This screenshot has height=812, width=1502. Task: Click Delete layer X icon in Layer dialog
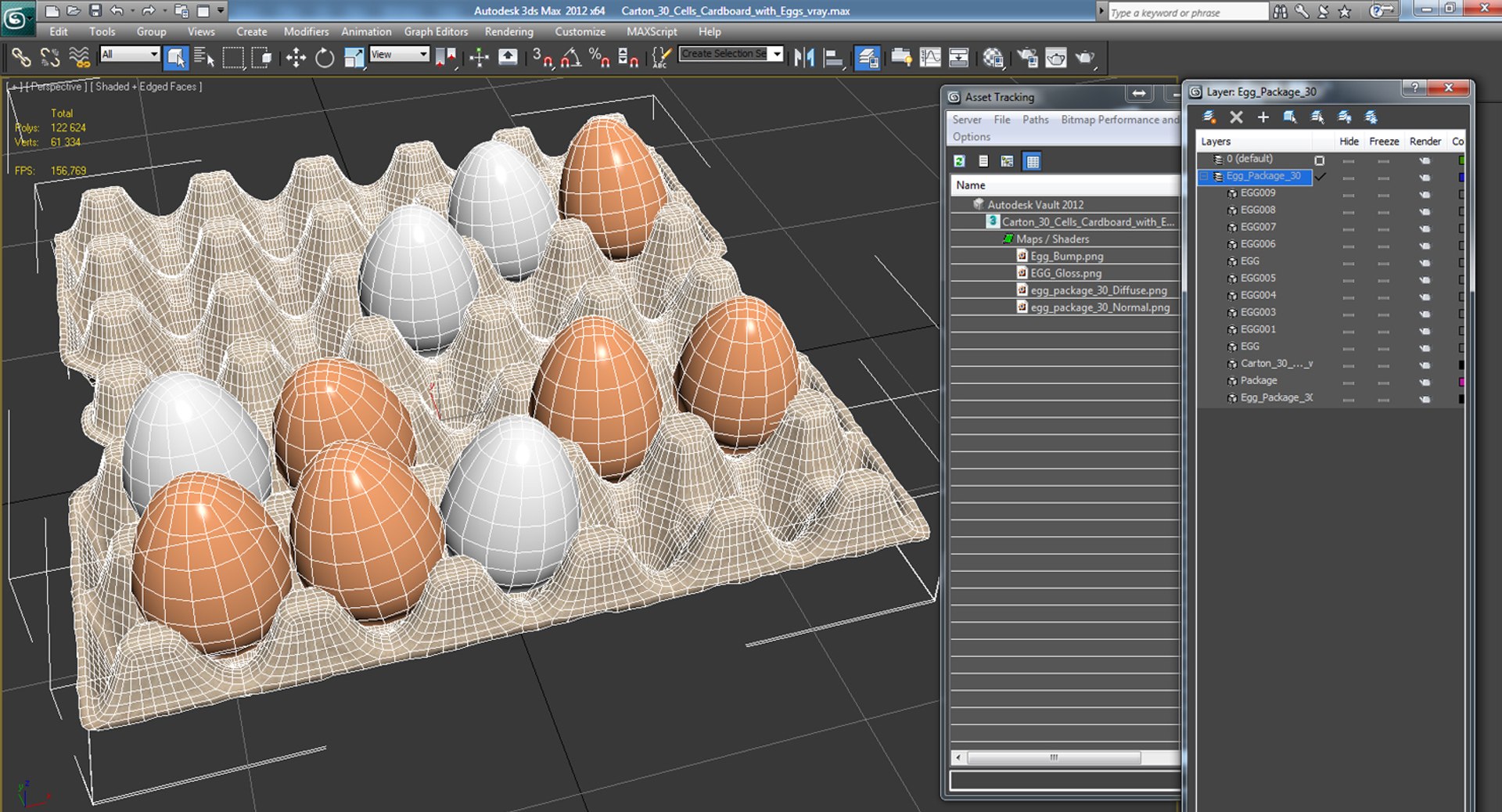point(1236,117)
